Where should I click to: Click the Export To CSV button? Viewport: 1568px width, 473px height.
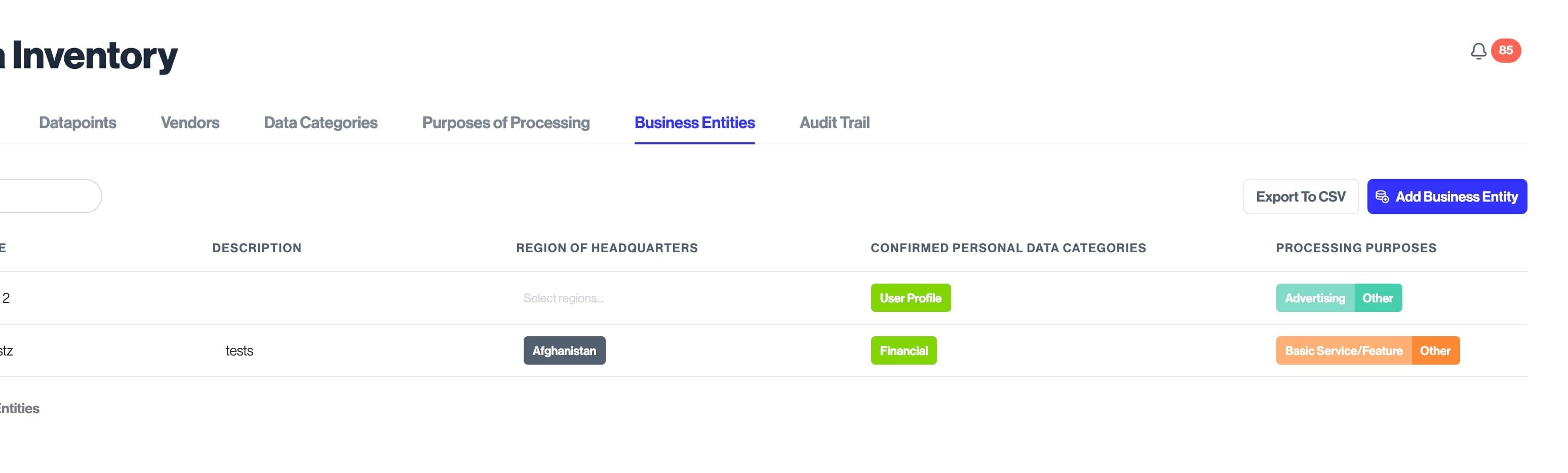click(x=1300, y=196)
